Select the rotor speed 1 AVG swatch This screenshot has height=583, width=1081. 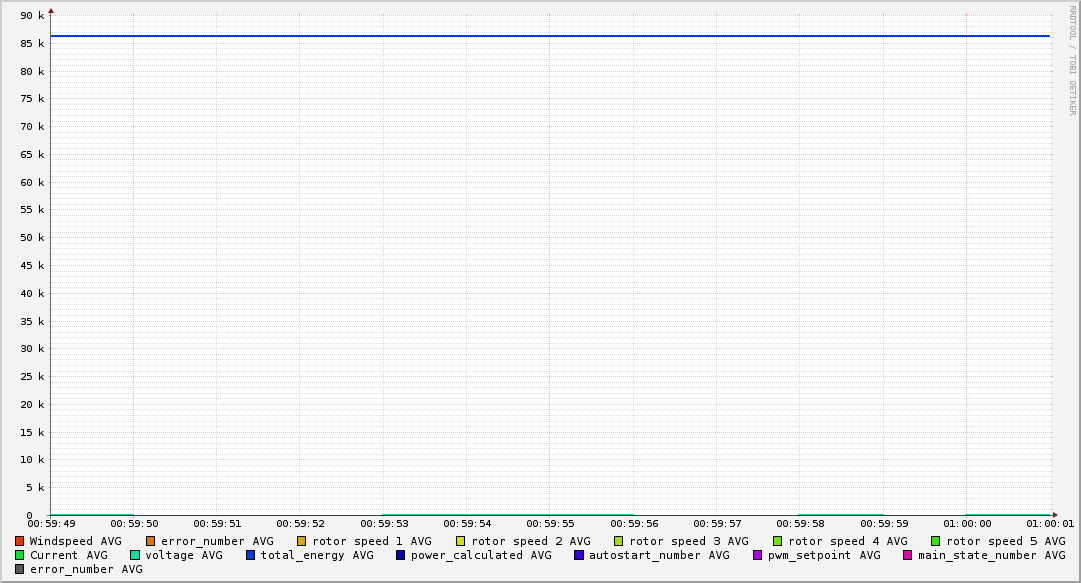(302, 541)
